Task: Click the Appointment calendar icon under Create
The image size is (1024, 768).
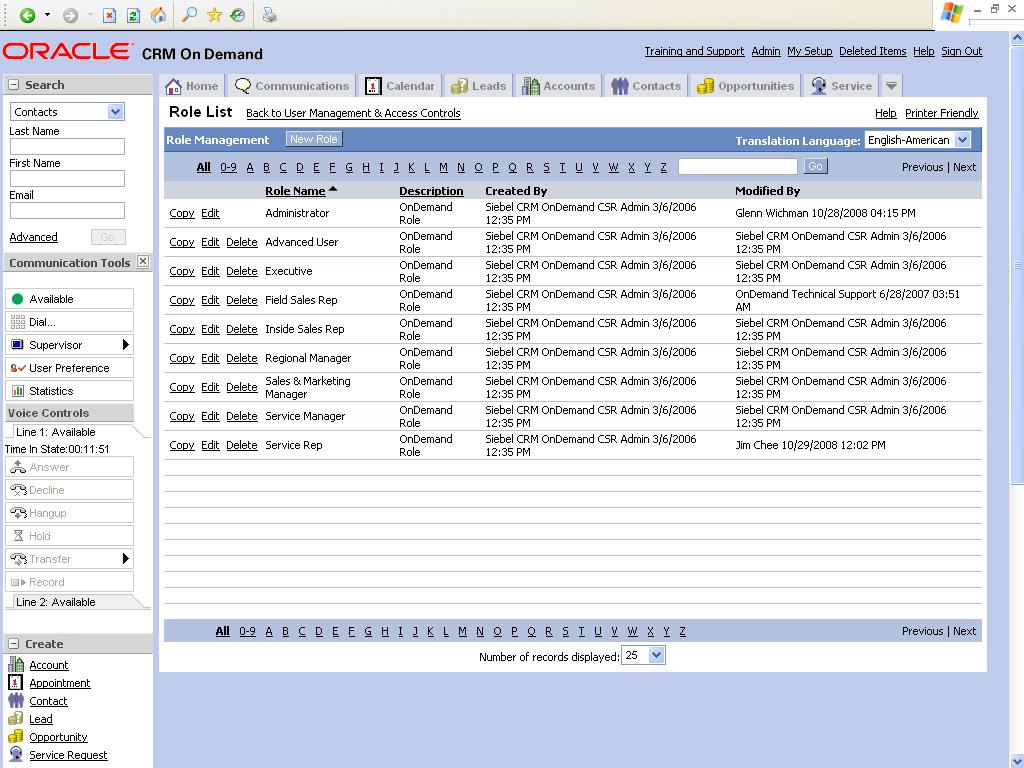Action: tap(16, 682)
